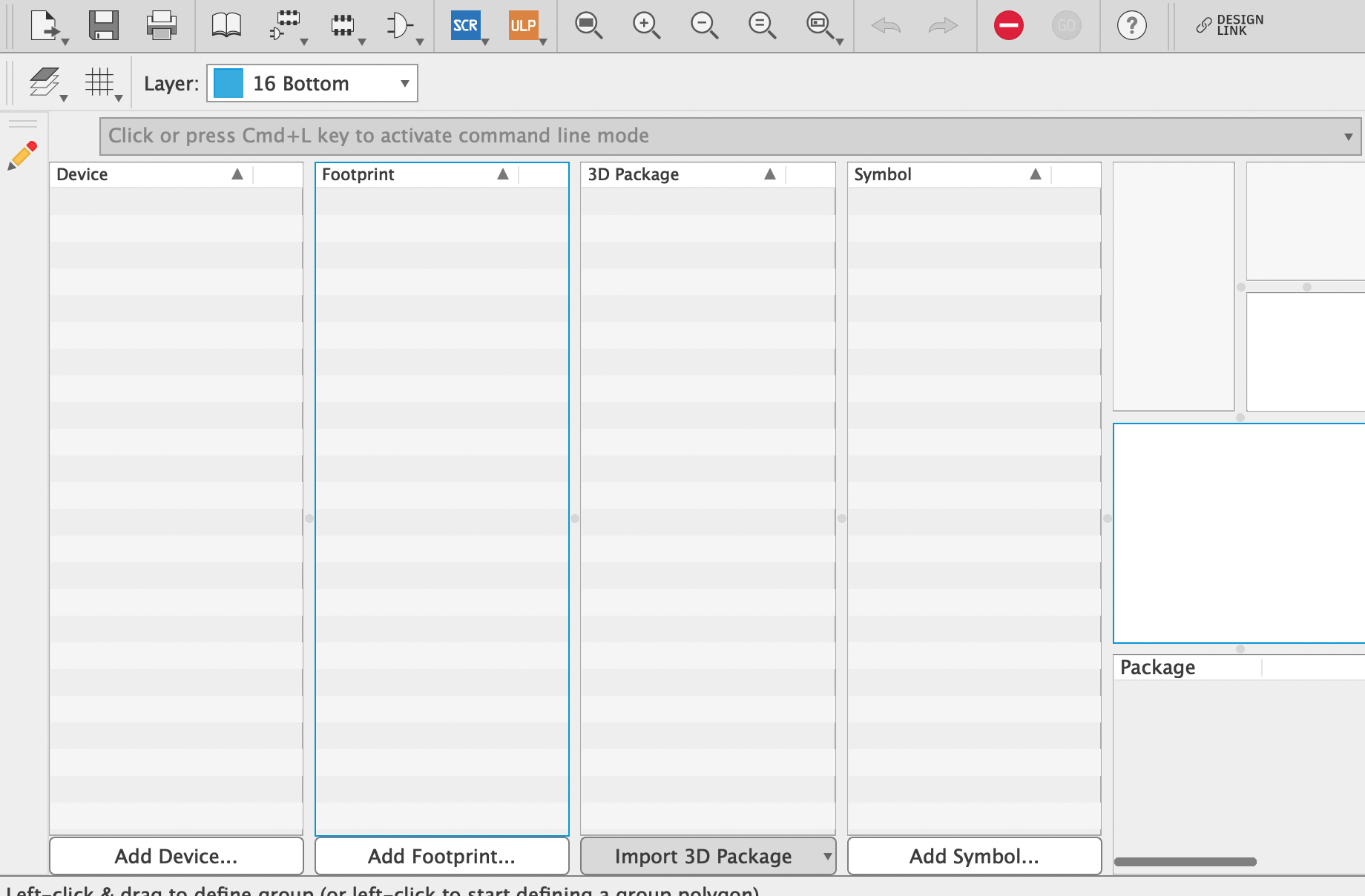Click the pencil icon in left sidebar

pyautogui.click(x=22, y=156)
